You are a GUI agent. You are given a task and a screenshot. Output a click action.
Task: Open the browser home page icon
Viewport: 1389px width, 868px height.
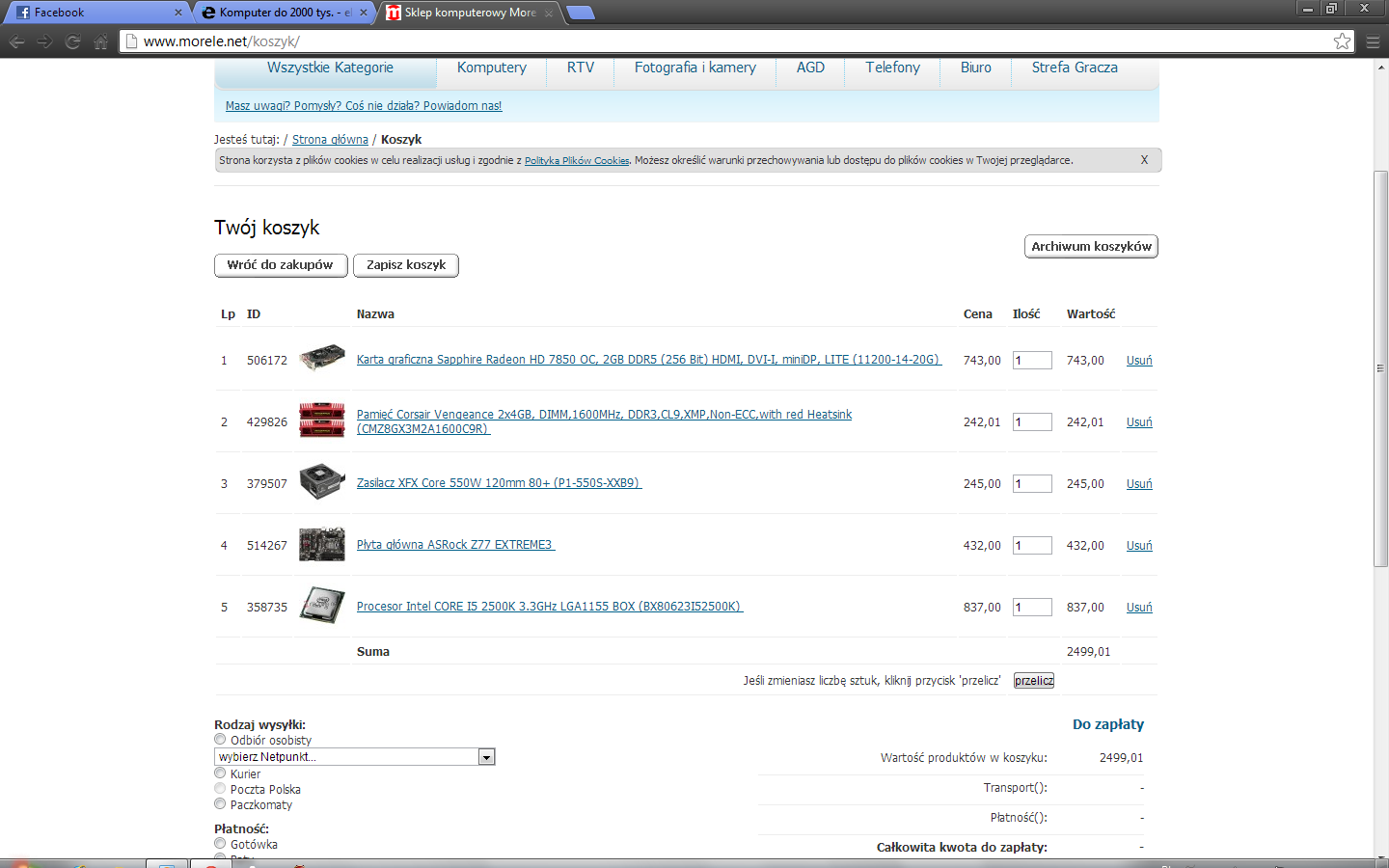pos(100,41)
